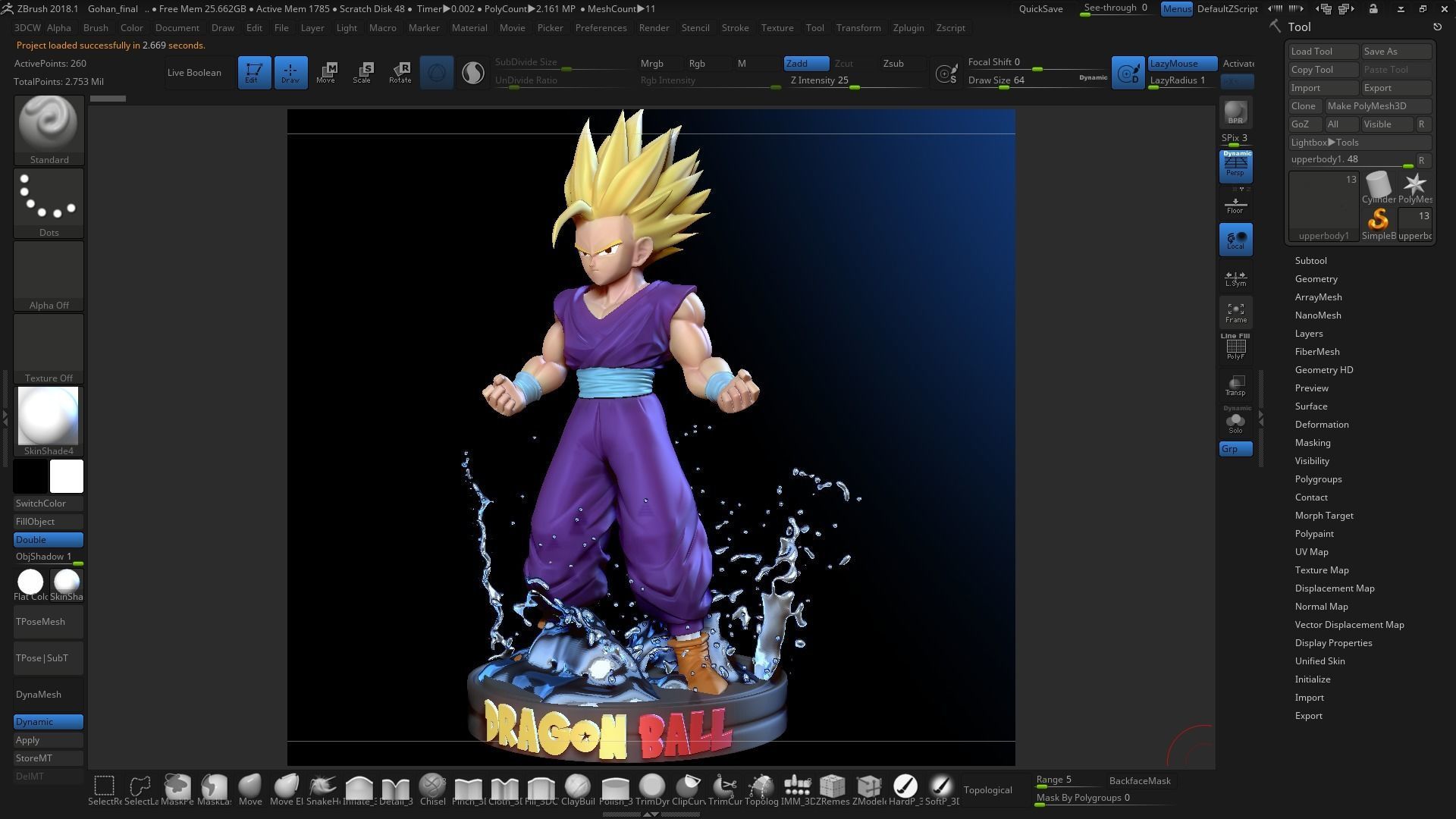Activate Draw mode button
Viewport: 1456px width, 819px height.
pos(290,73)
